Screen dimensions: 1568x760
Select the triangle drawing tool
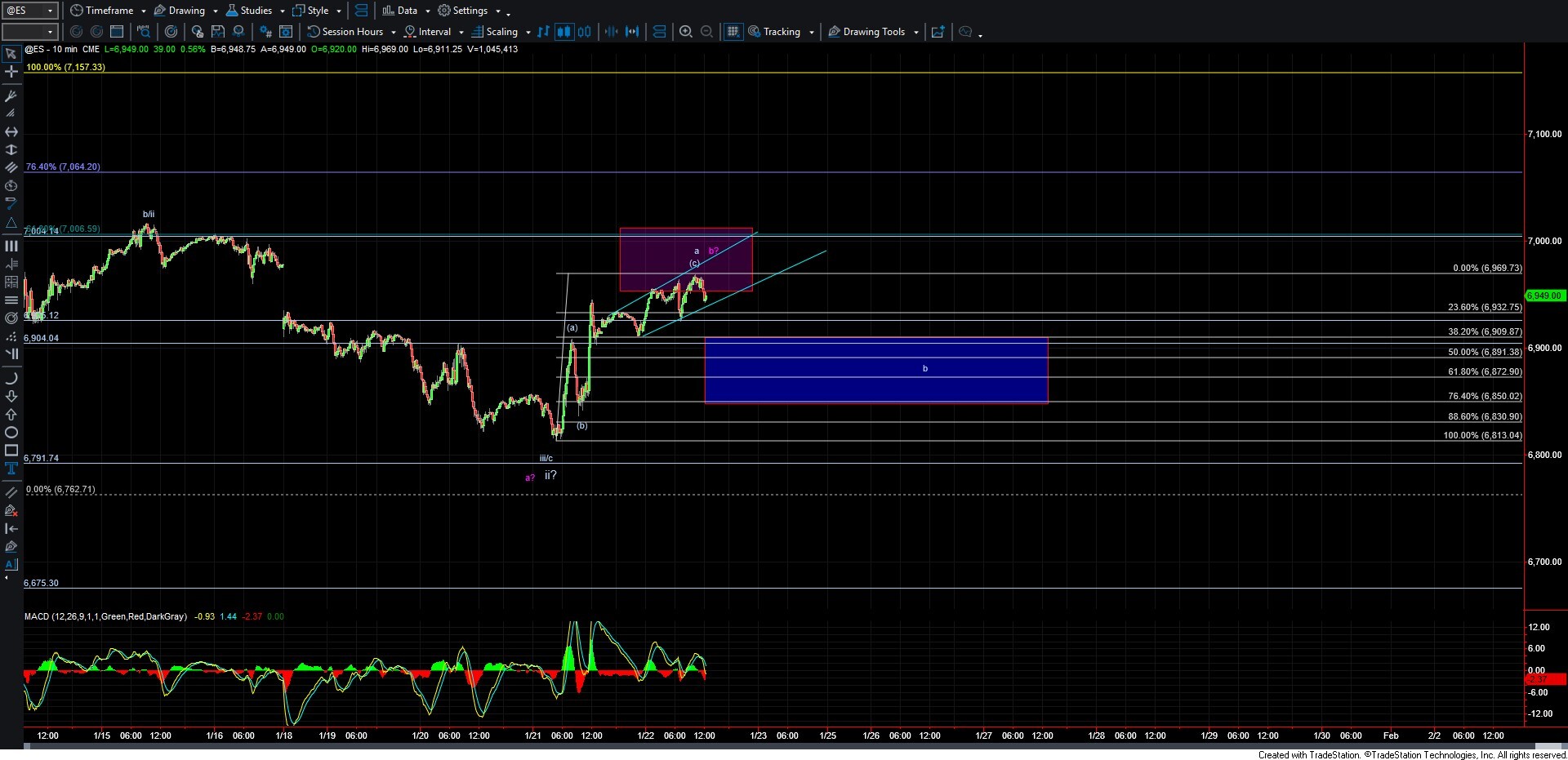[11, 223]
